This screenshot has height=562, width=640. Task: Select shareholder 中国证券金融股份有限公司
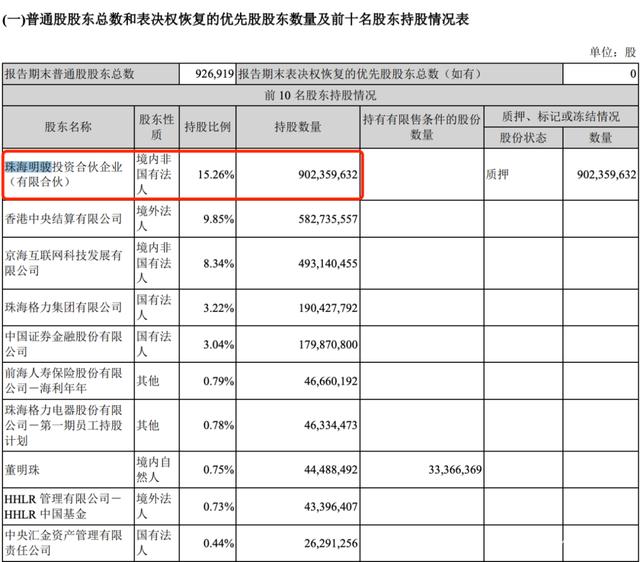(63, 344)
